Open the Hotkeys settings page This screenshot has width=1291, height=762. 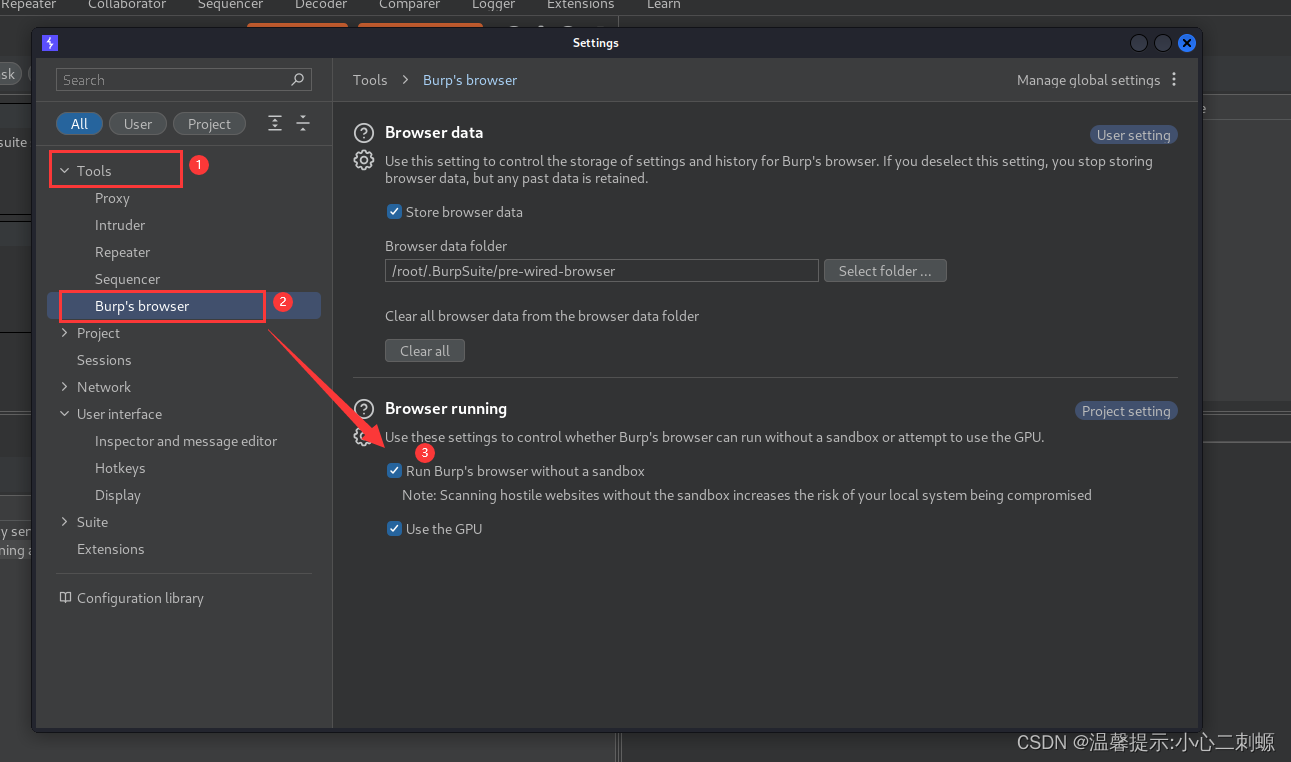[120, 468]
